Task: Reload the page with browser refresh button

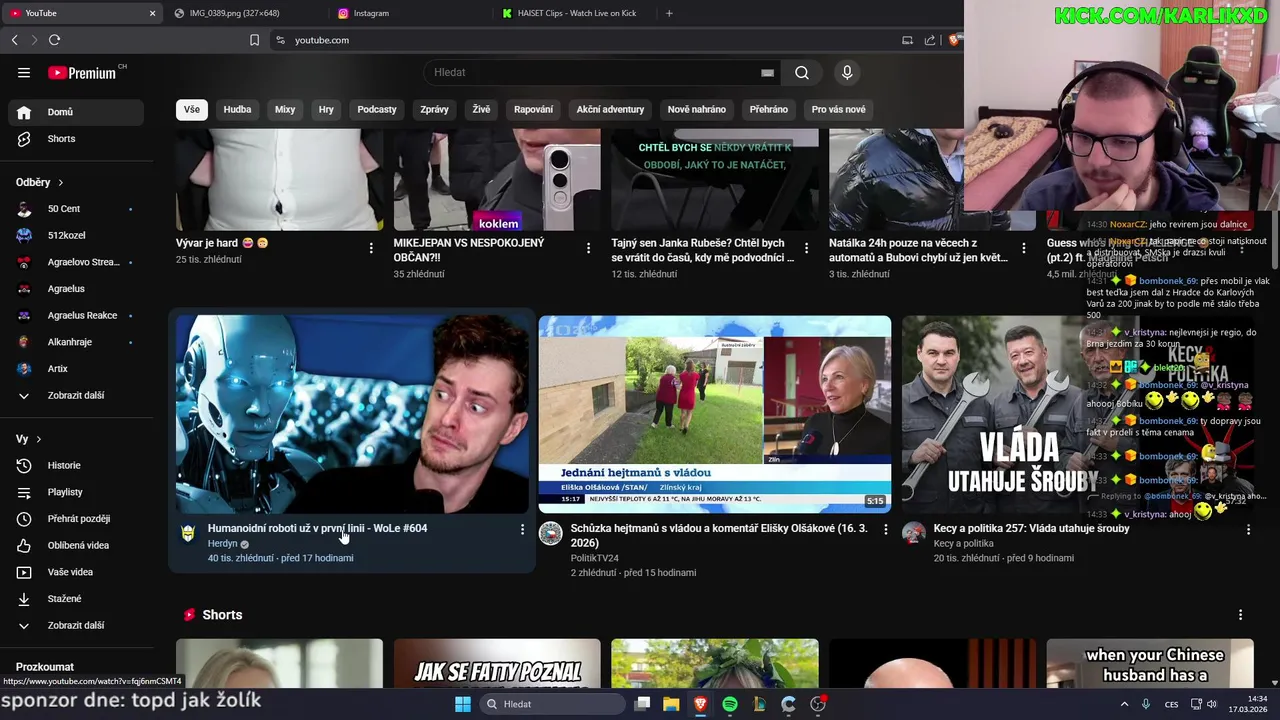Action: 54,40
